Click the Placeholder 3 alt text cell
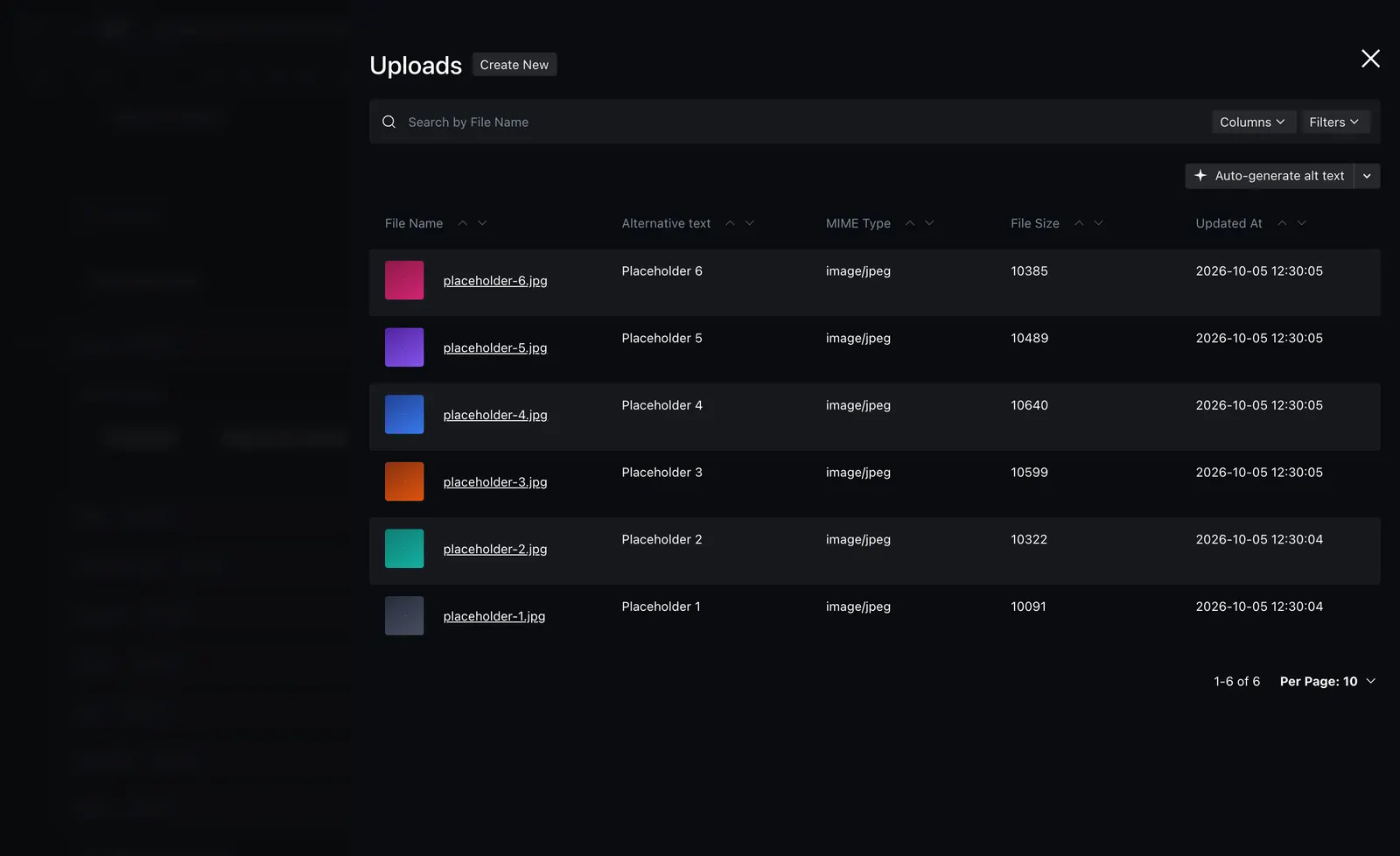Image resolution: width=1400 pixels, height=856 pixels. [661, 473]
